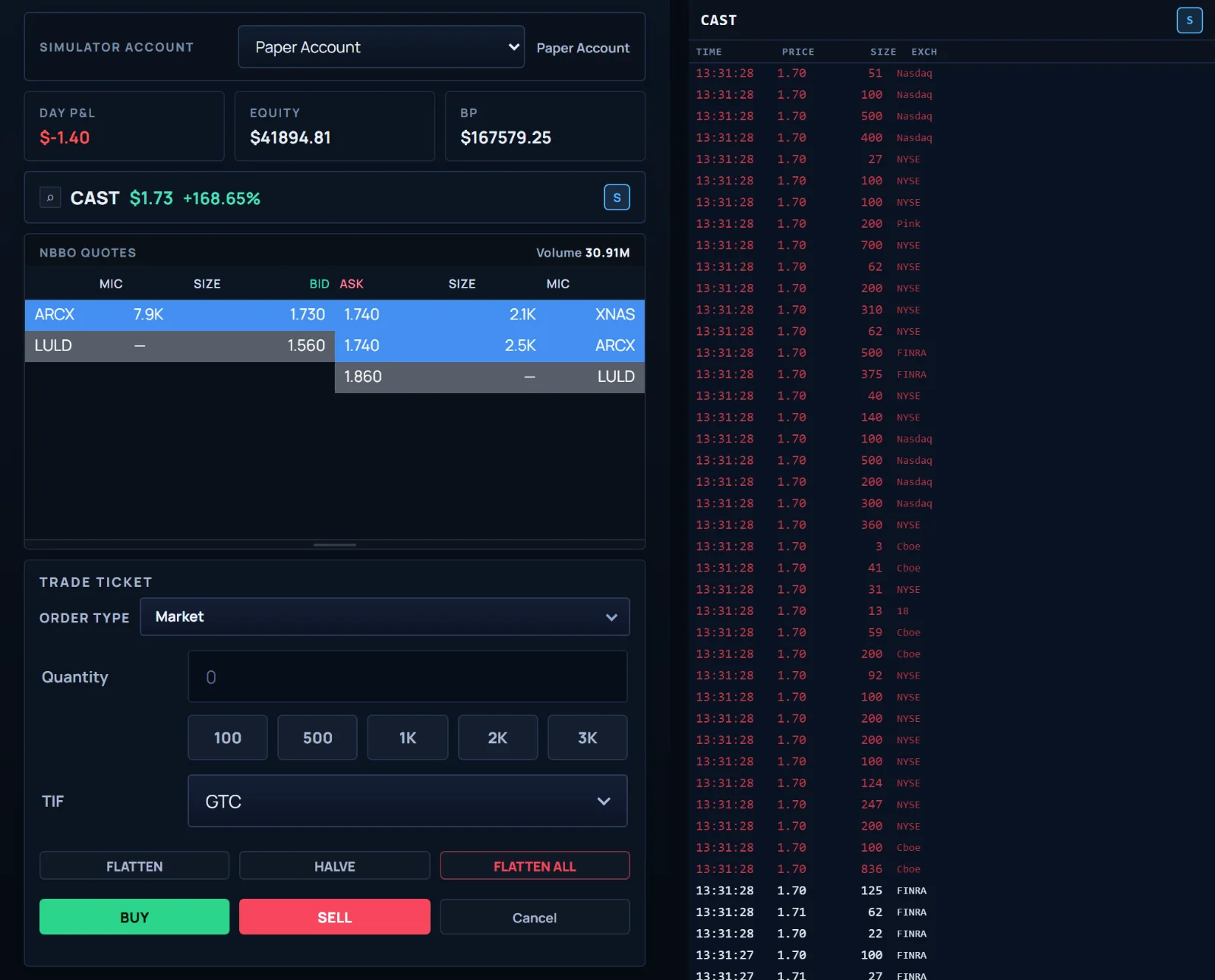Image resolution: width=1215 pixels, height=980 pixels.
Task: Click the tape print of size 200 on Pink
Action: (951, 224)
